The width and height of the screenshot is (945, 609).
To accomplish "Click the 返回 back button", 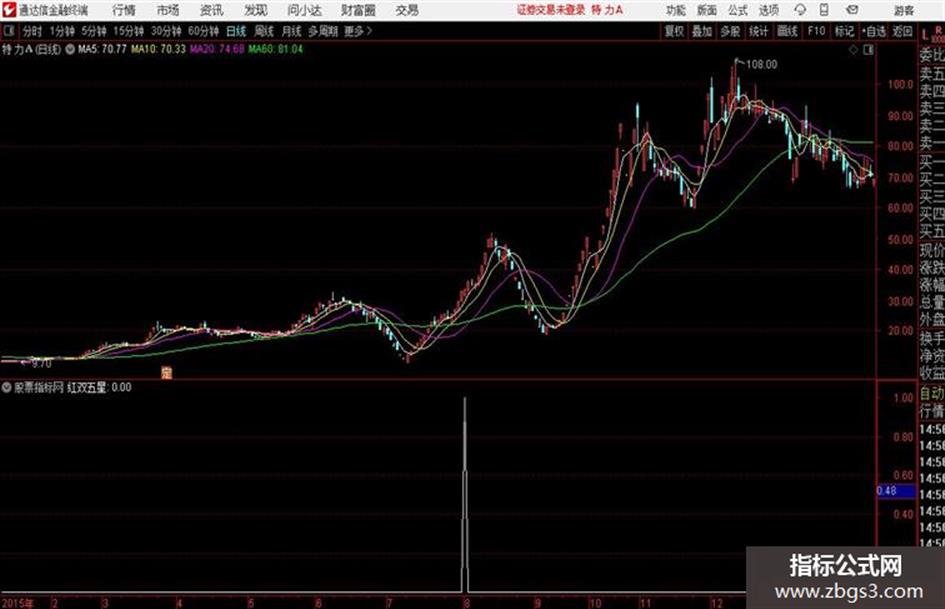I will tap(902, 31).
